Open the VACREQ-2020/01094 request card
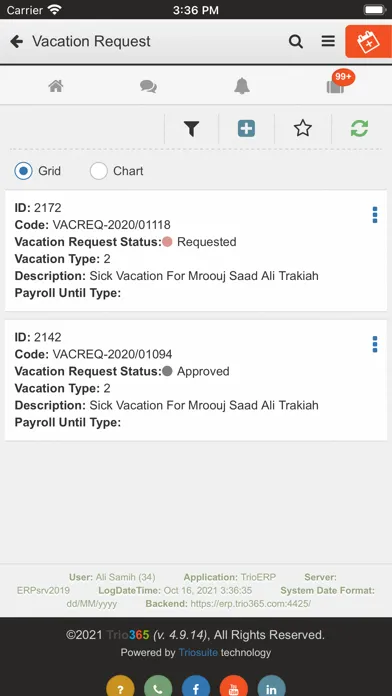Viewport: 392px width, 696px height. tap(196, 380)
